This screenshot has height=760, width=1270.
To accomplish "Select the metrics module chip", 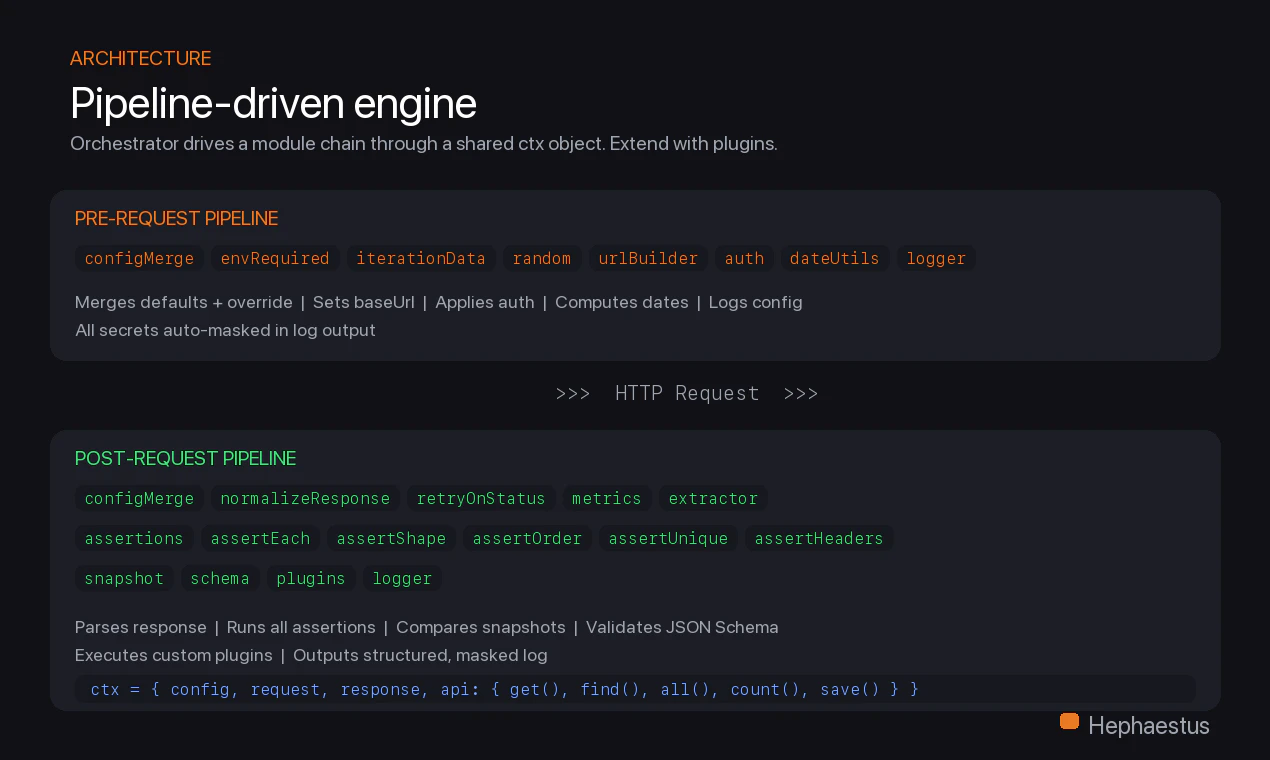I will (607, 498).
